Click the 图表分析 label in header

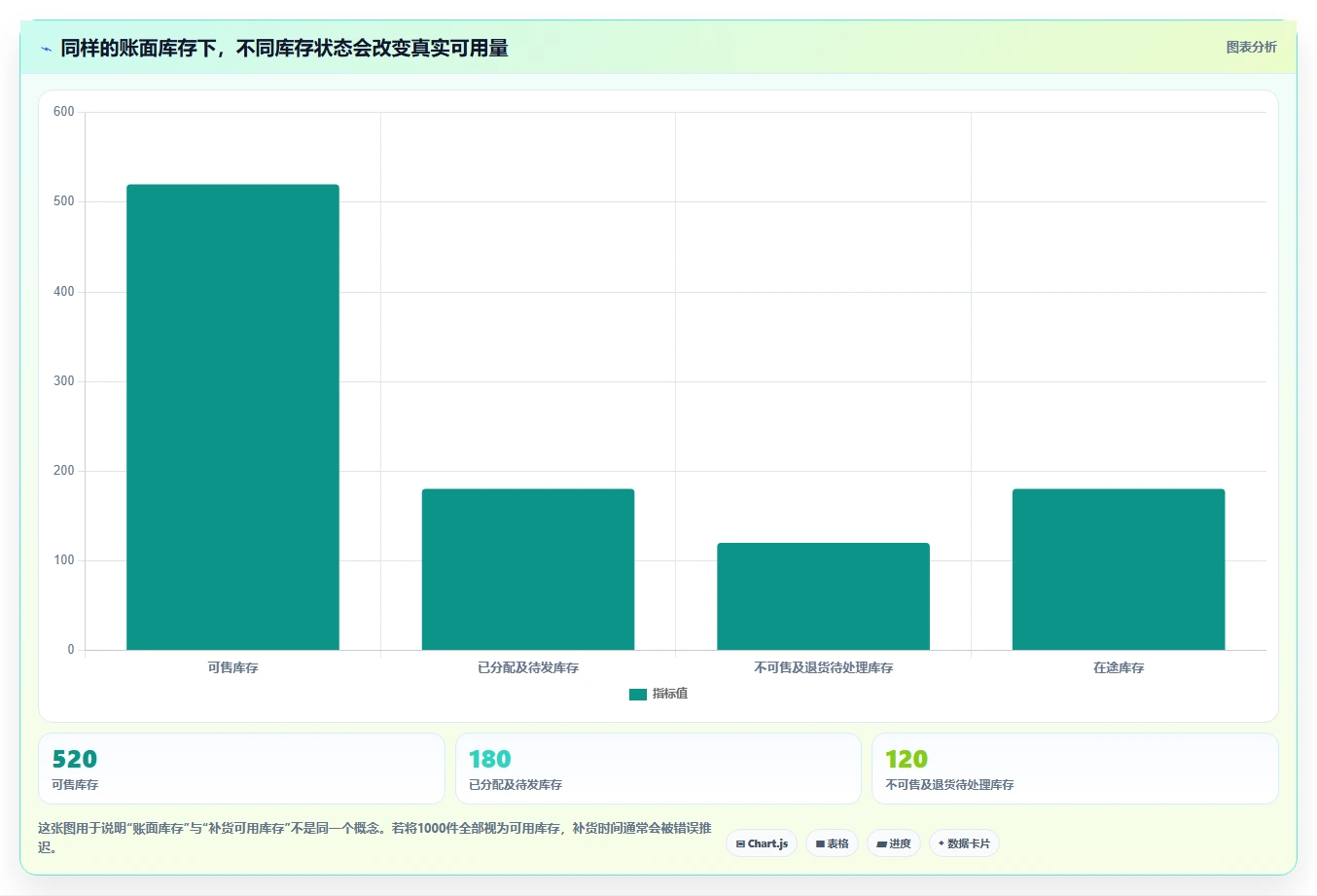tap(1251, 47)
